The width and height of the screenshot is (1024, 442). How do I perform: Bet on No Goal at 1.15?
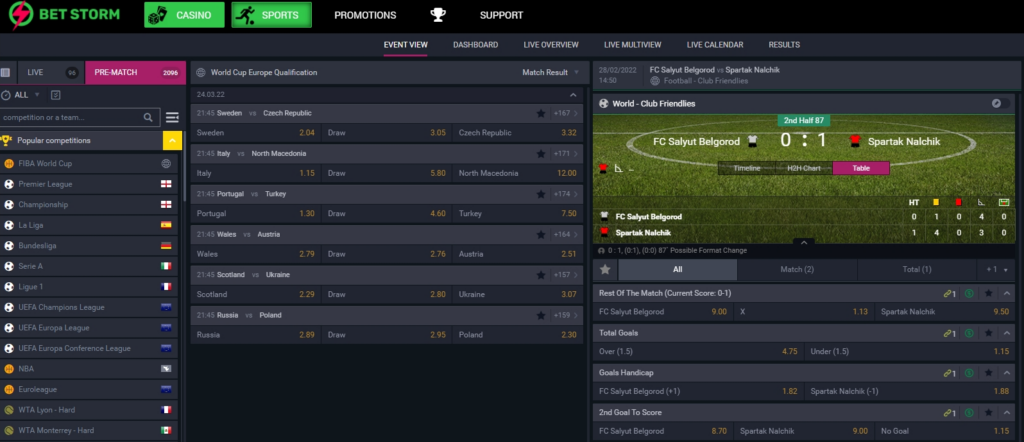click(x=946, y=431)
